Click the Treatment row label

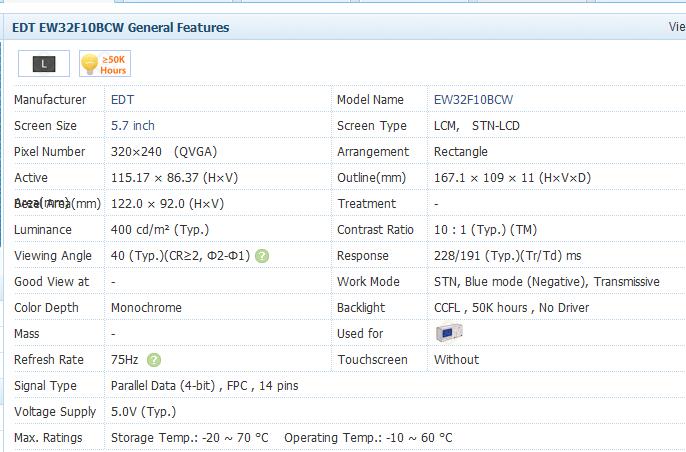click(x=367, y=203)
